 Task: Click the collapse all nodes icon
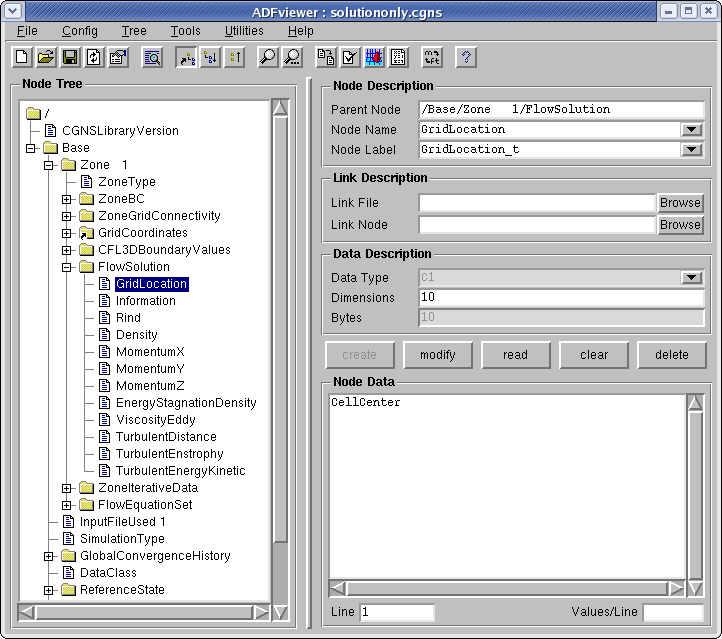coord(235,57)
